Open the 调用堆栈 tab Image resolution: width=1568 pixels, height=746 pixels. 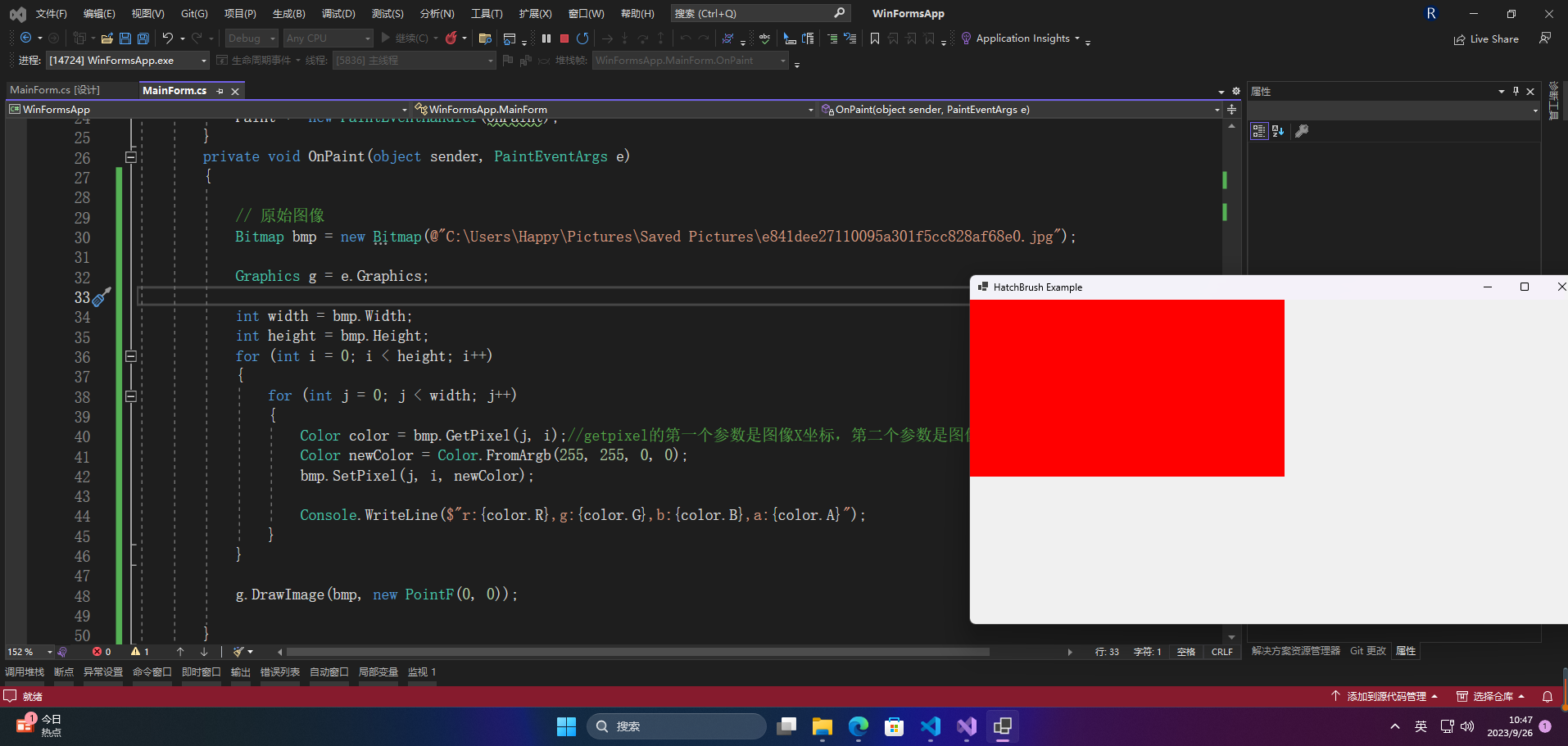click(25, 672)
